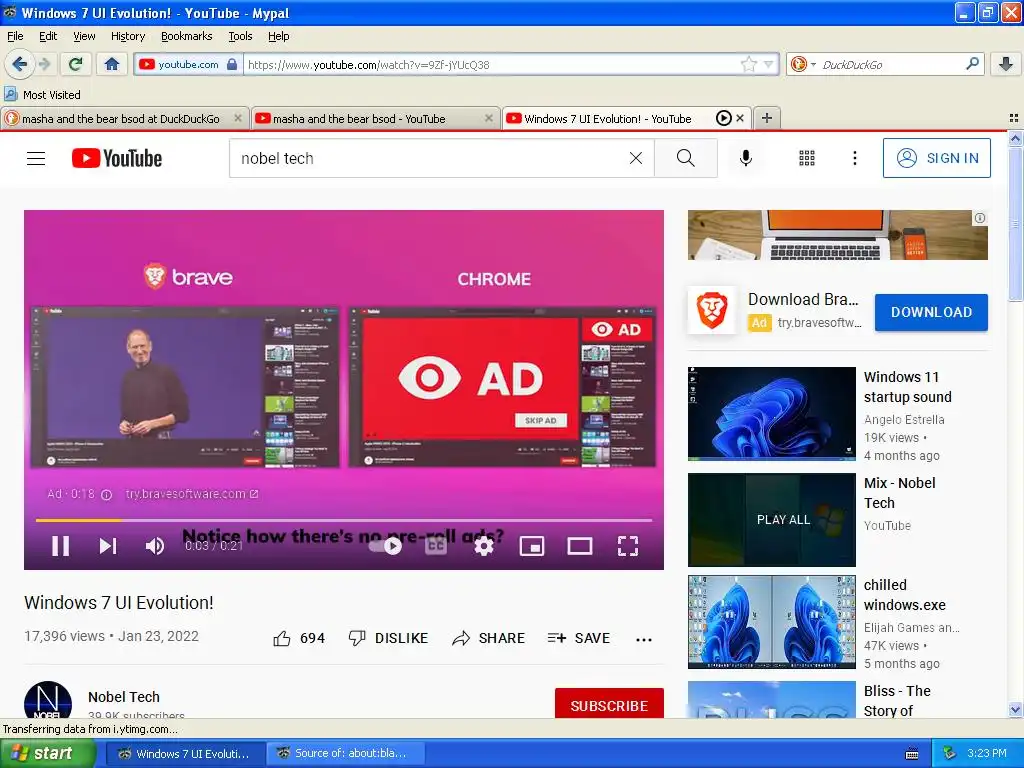Viewport: 1024px width, 768px height.
Task: Open the Tools menu
Action: point(240,36)
